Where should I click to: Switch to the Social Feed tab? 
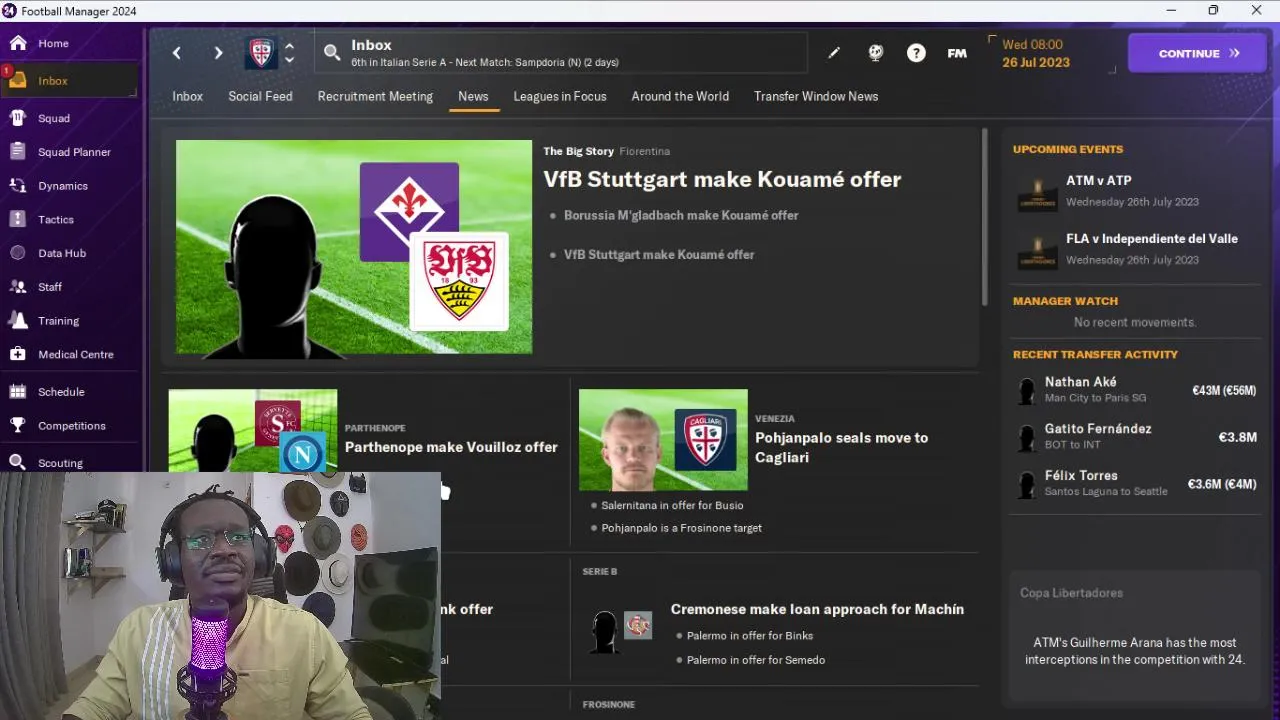tap(260, 96)
